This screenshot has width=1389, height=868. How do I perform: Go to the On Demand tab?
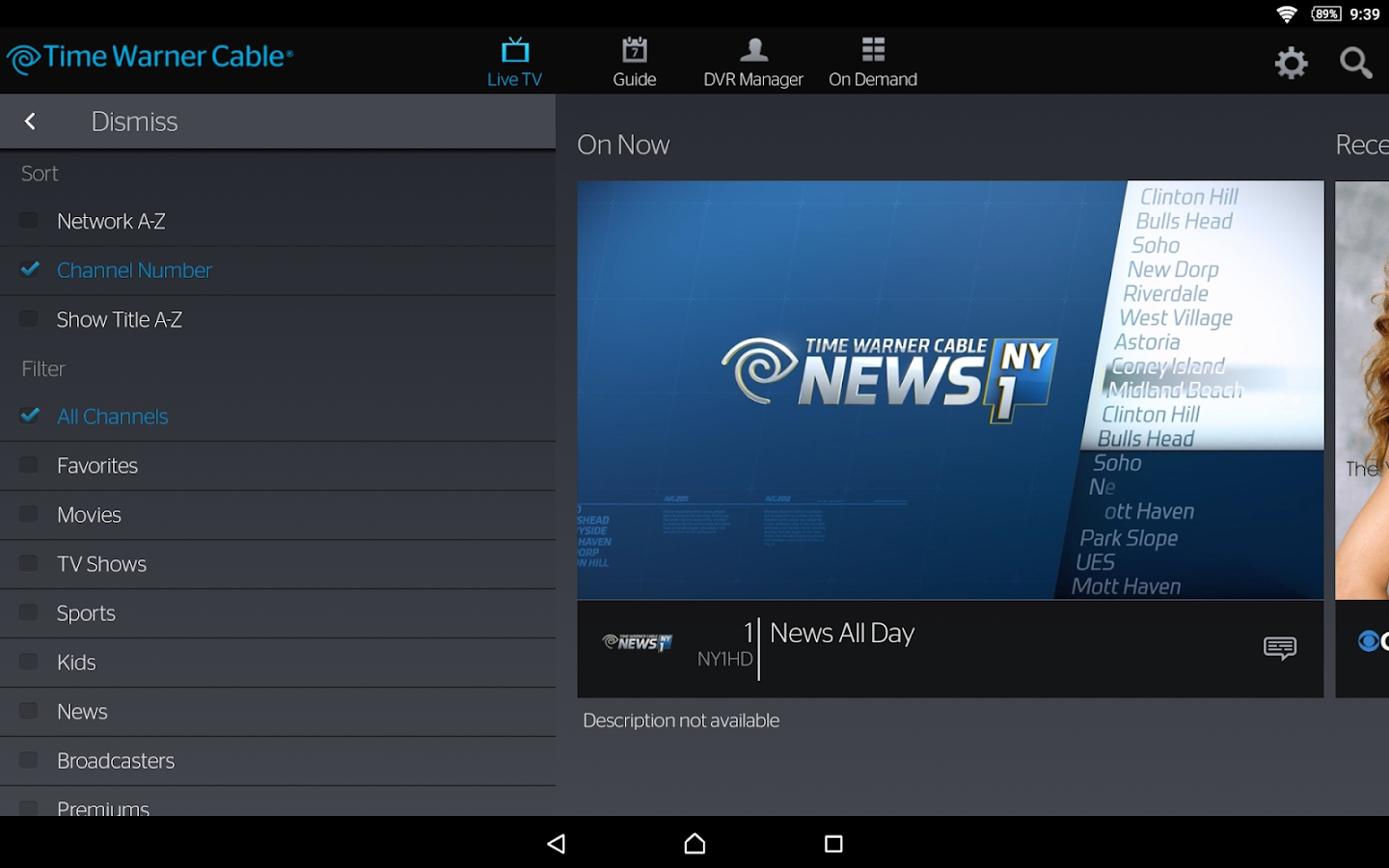(872, 63)
